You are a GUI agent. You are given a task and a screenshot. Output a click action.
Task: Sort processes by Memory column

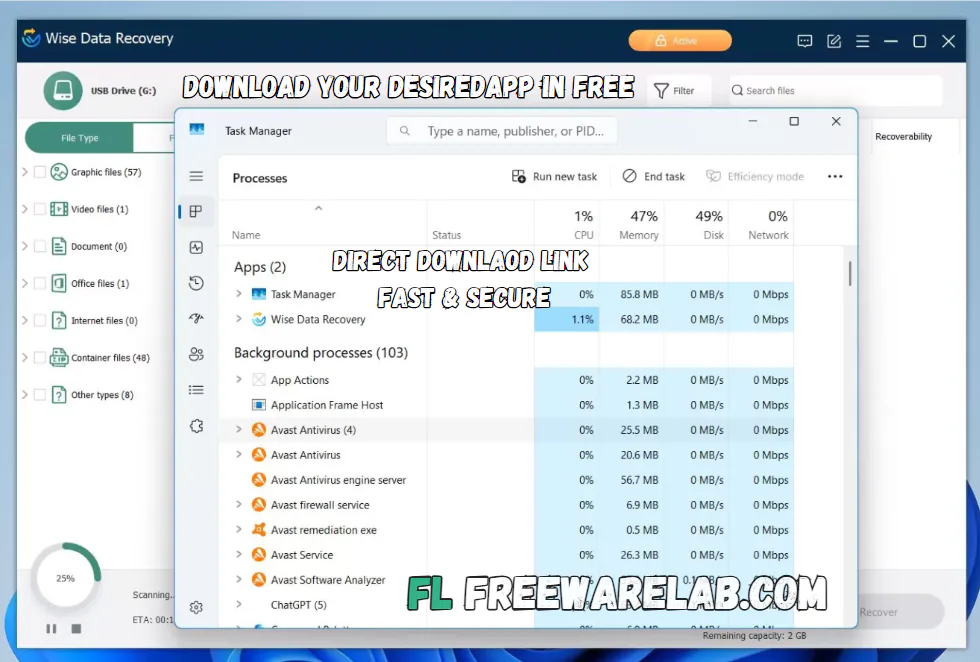(632, 224)
